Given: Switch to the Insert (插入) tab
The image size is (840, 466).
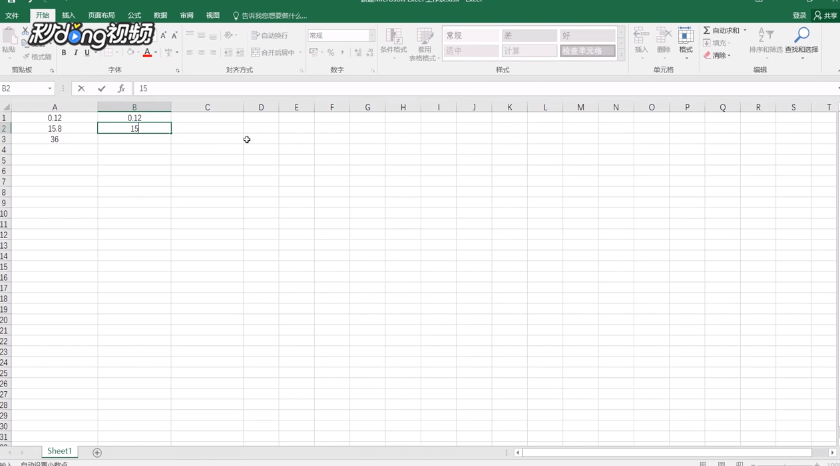Looking at the screenshot, I should tap(69, 16).
